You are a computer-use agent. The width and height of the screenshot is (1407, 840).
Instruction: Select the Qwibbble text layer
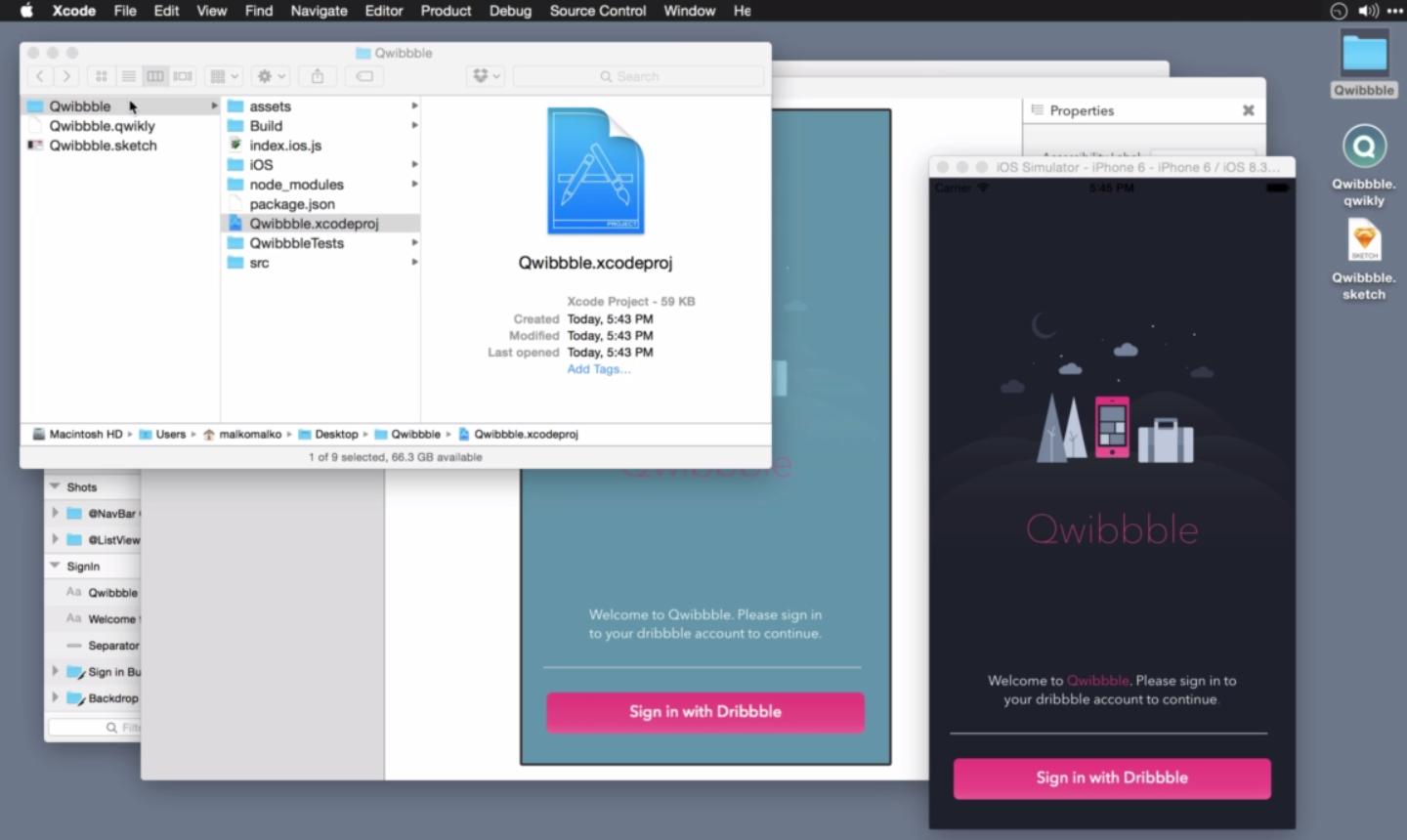pos(94,593)
